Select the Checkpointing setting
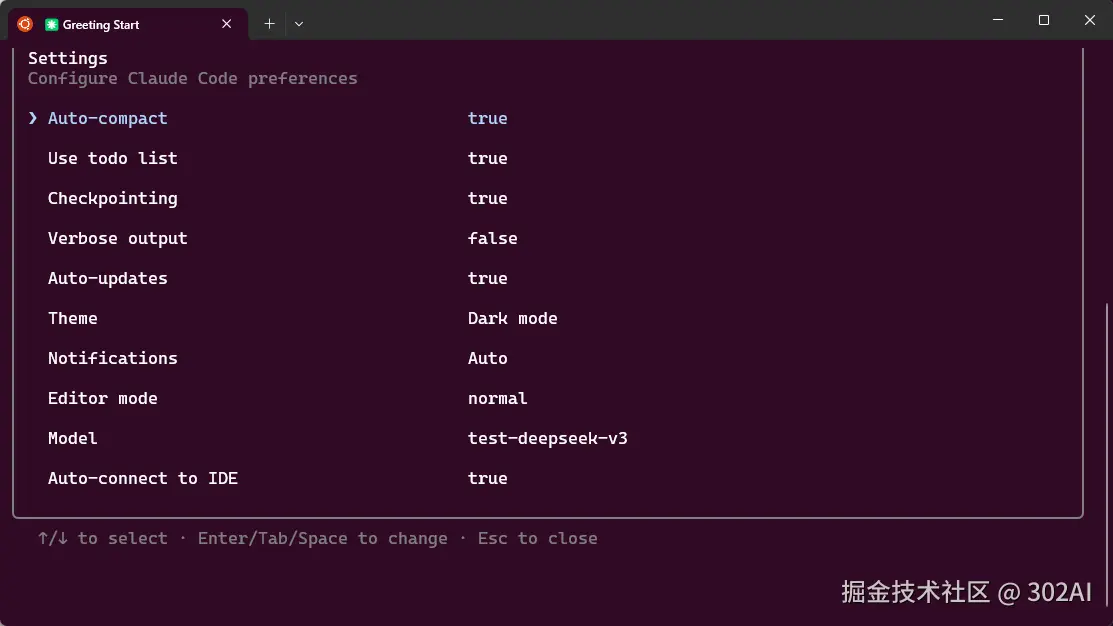This screenshot has height=626, width=1113. coord(113,199)
